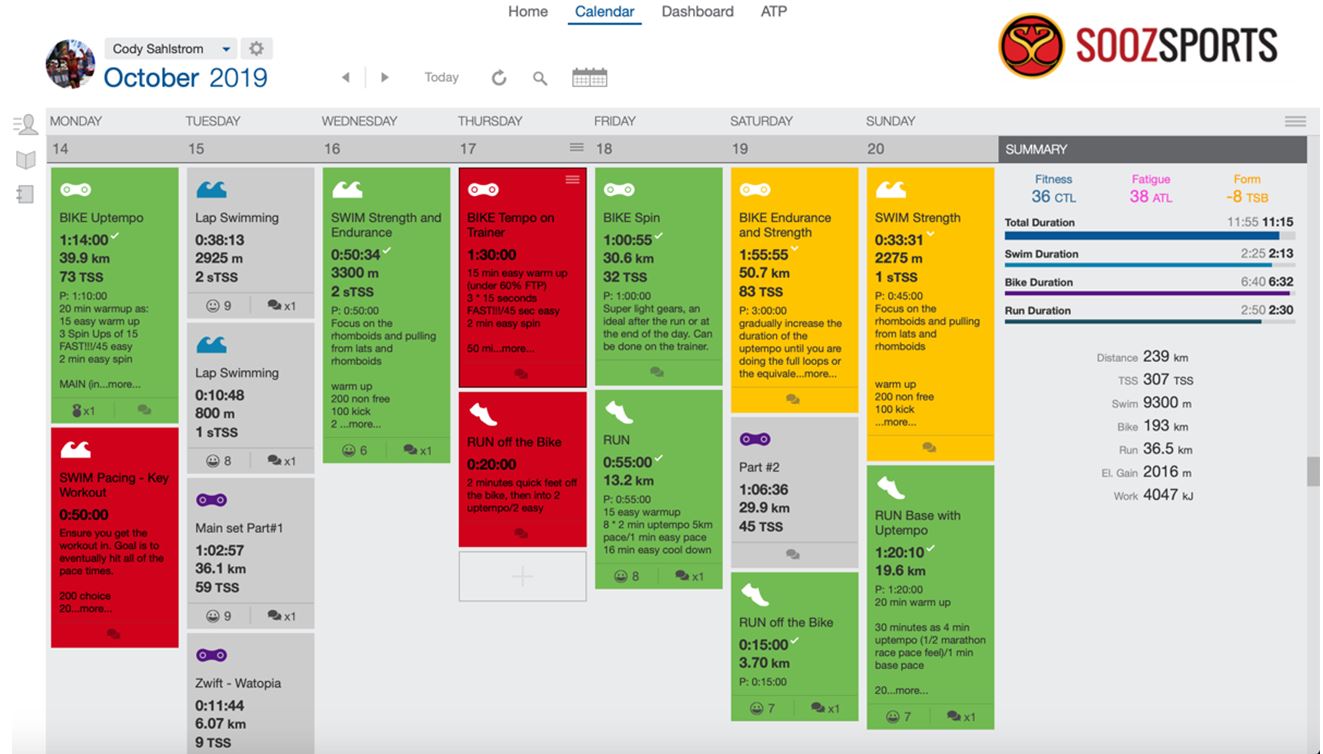Open the calendar search magnifier
Image resolution: width=1323 pixels, height=754 pixels.
[x=540, y=78]
